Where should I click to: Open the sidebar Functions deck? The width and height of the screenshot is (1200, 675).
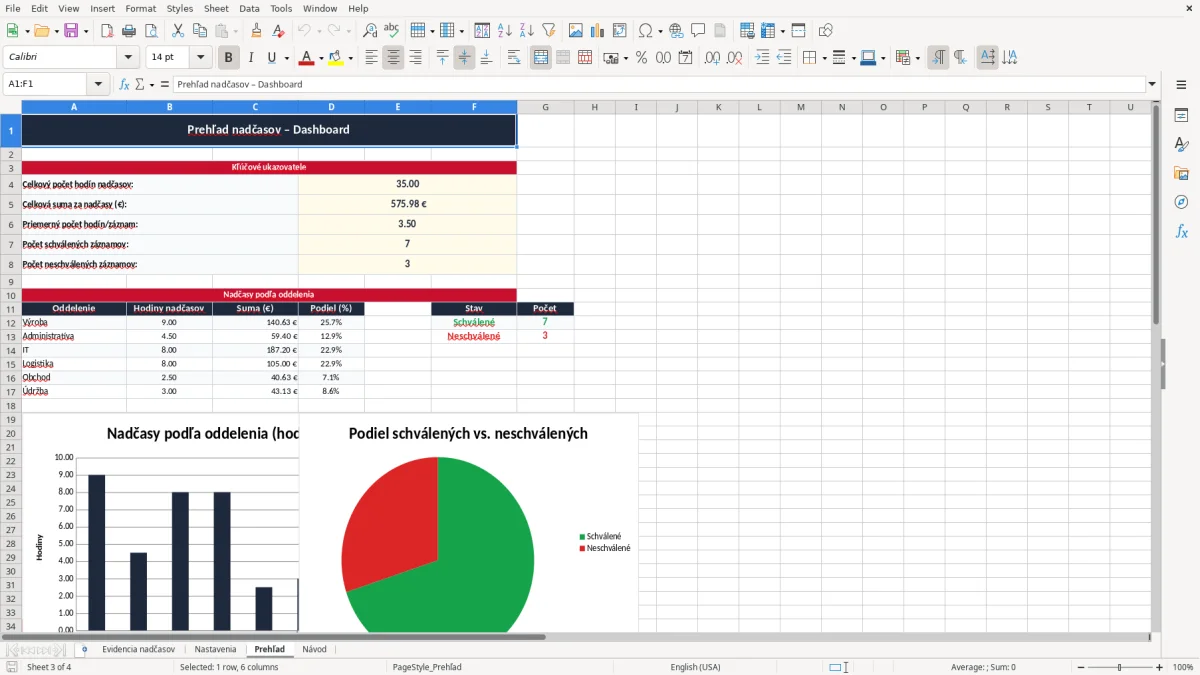(x=1181, y=232)
